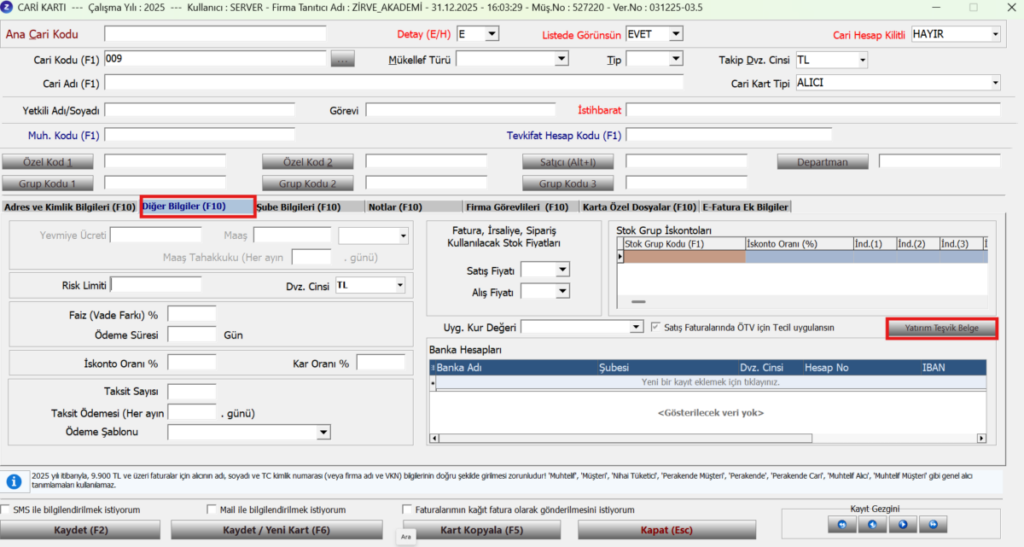Click the blue info icon beside the notice
1024x547 pixels.
click(x=14, y=481)
